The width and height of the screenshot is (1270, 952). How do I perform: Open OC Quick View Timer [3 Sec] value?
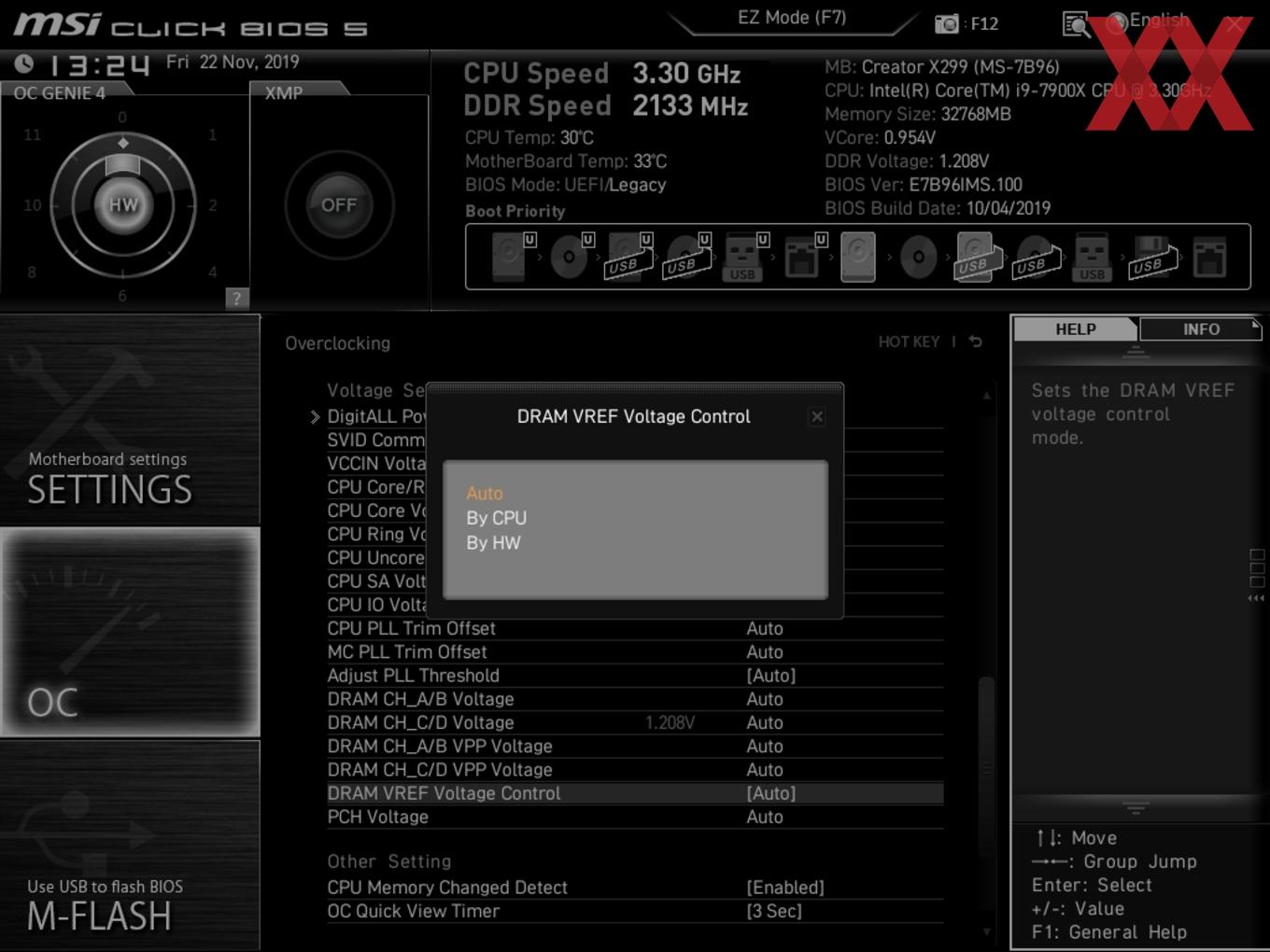pos(774,911)
